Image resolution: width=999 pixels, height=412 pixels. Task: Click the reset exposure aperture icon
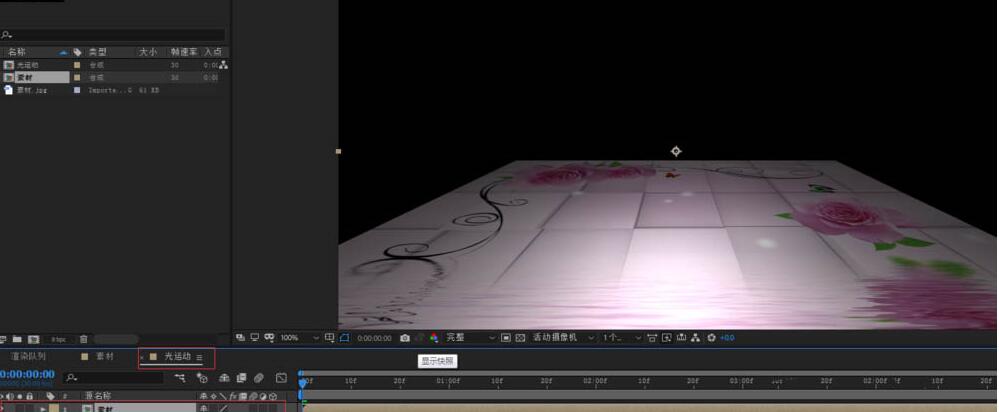point(711,338)
